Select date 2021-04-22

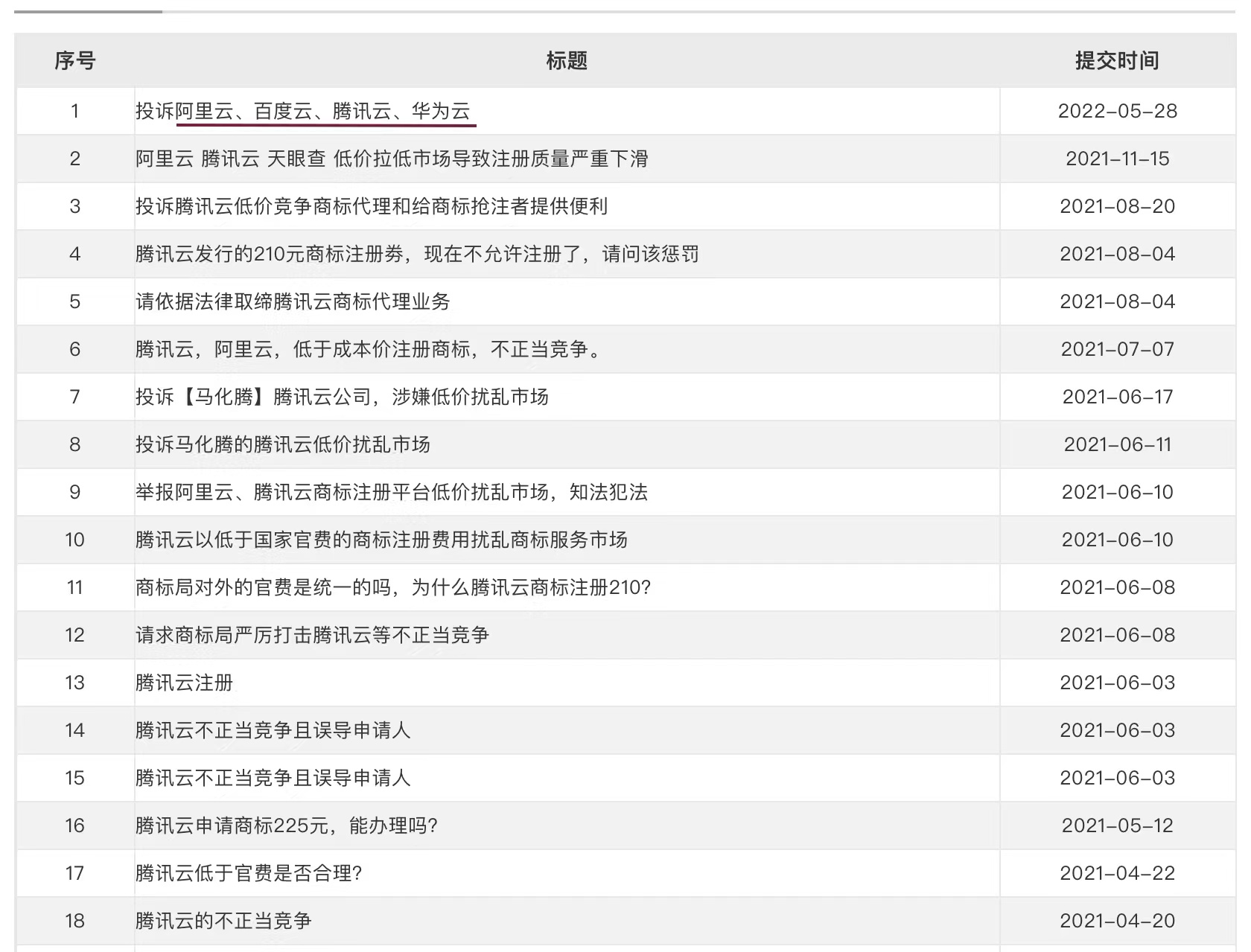pyautogui.click(x=1118, y=873)
